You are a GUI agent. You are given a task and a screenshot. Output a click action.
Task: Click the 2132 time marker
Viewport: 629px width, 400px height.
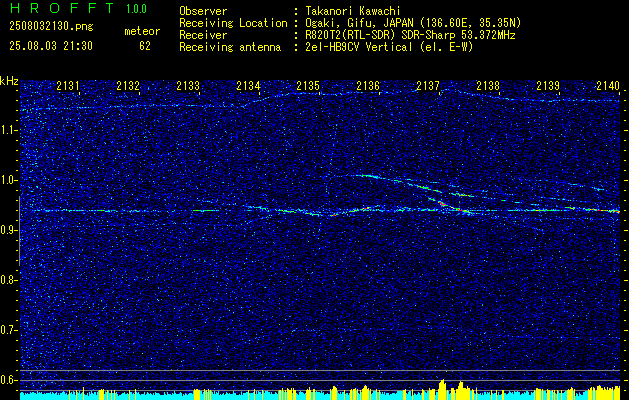point(128,86)
